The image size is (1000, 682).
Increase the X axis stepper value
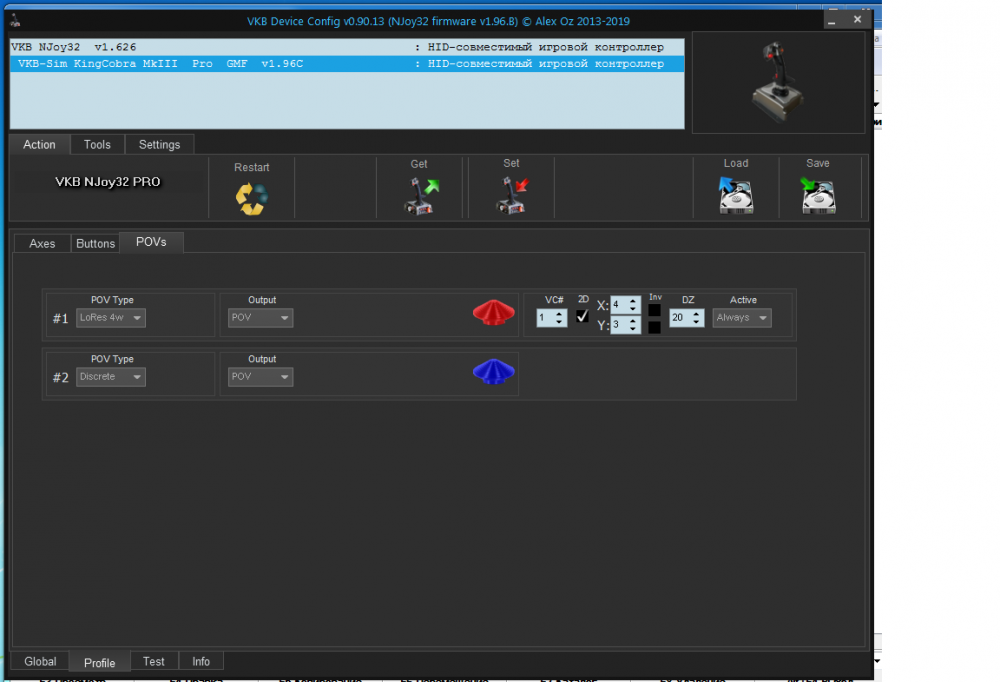pos(633,301)
